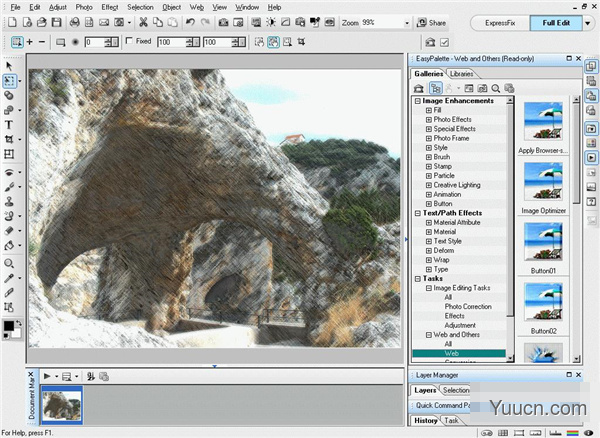
Task: Open the Zoom percentage dropdown
Action: tap(407, 23)
